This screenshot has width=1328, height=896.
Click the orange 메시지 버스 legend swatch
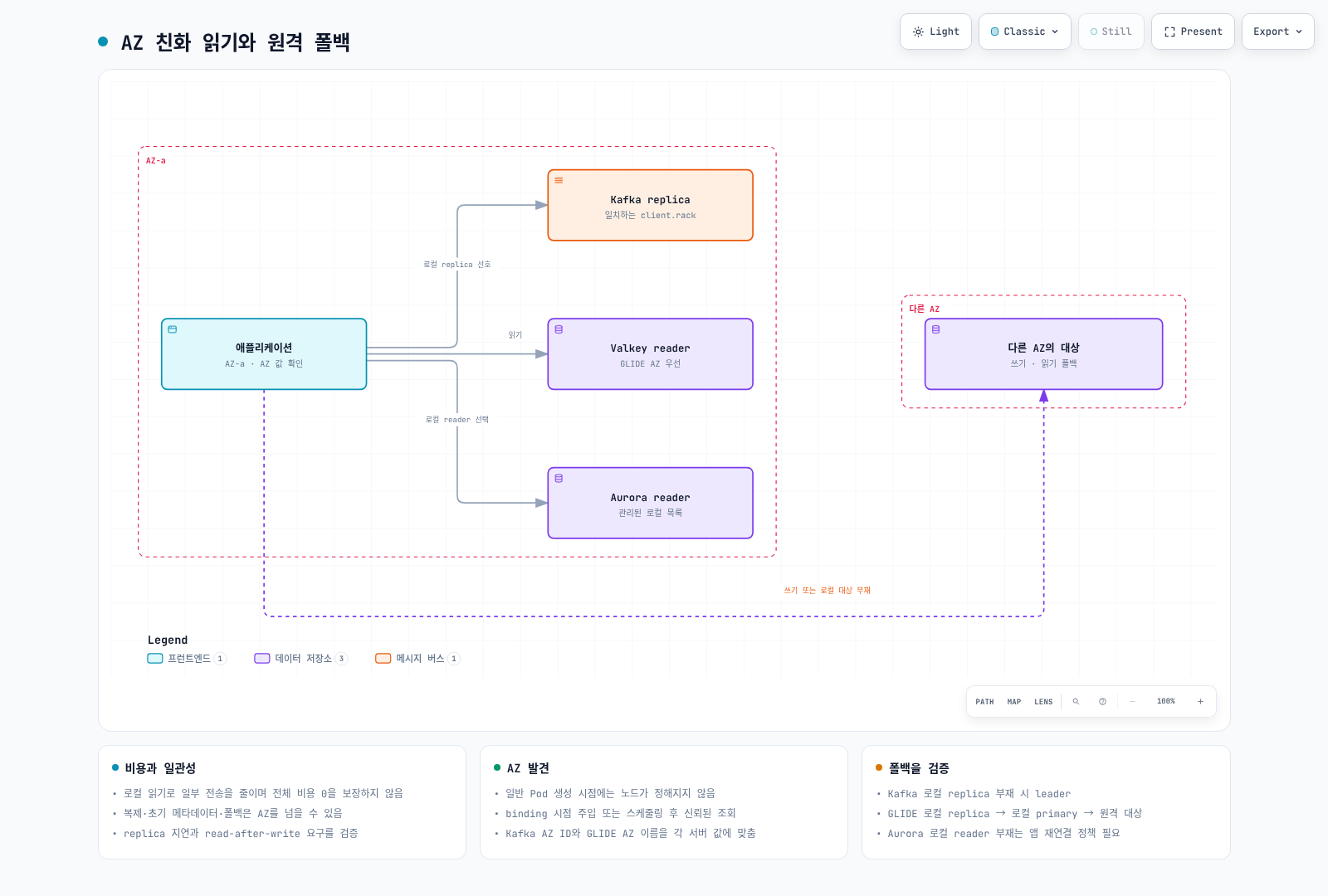tap(383, 659)
